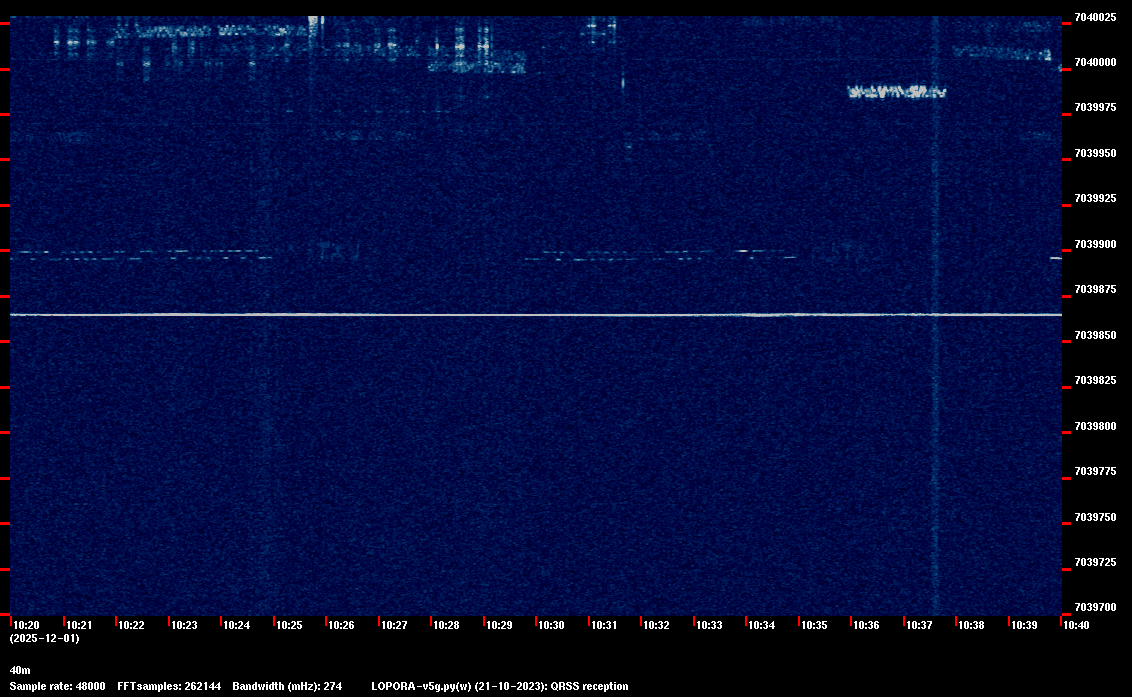1132x697 pixels.
Task: Click the 10:34 time axis label
Action: 762,625
